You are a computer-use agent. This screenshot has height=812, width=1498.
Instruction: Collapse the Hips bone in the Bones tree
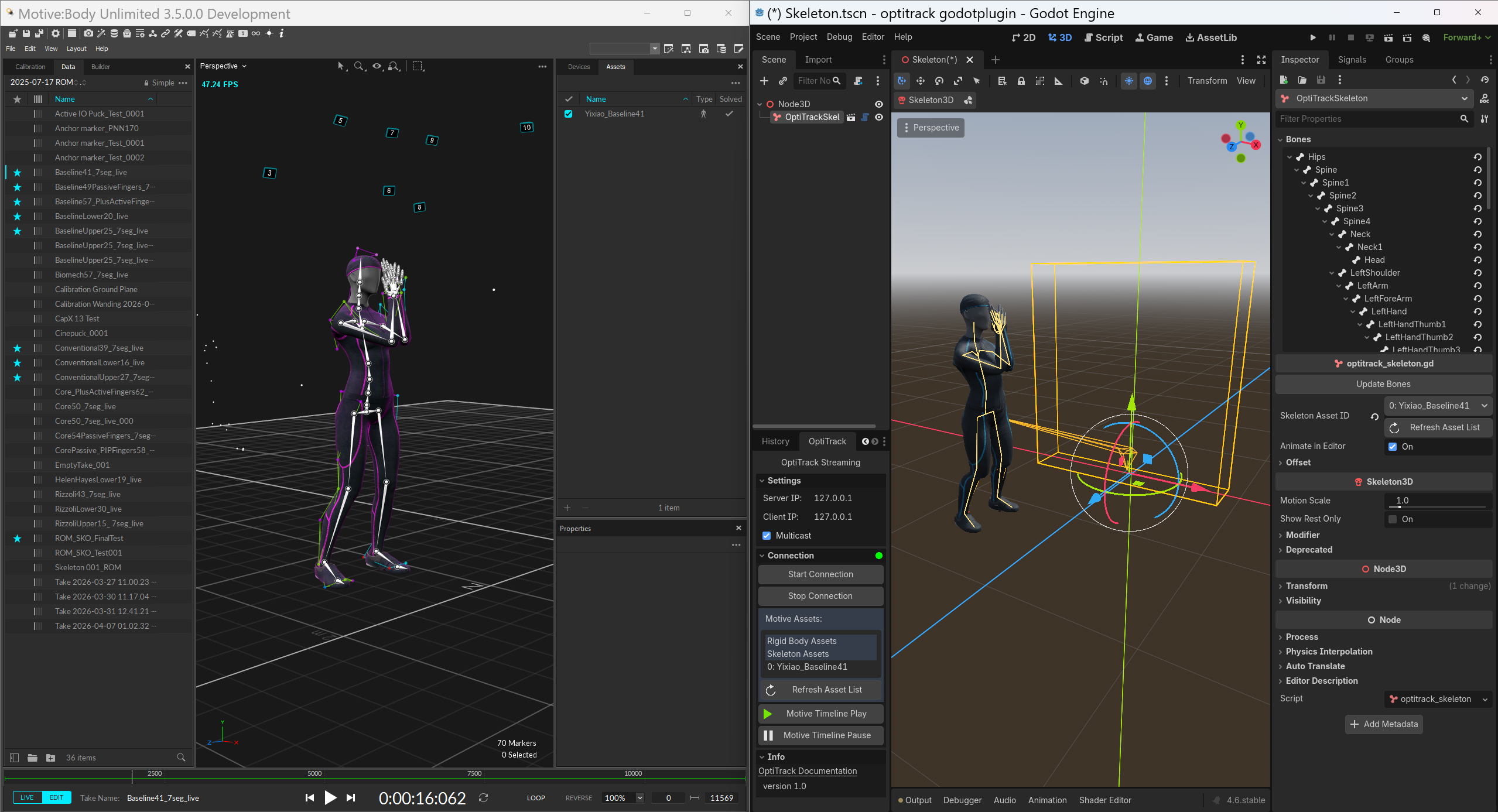click(1290, 156)
